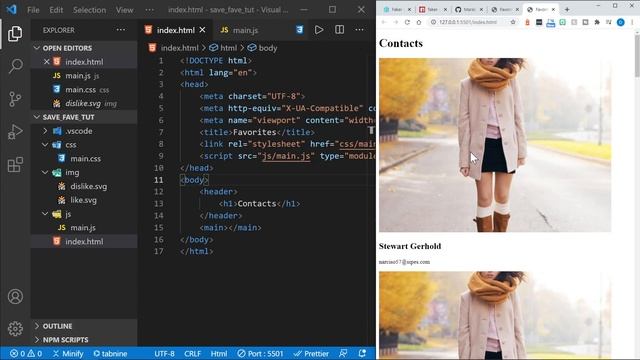
Task: Reload the browser page
Action: click(x=407, y=22)
